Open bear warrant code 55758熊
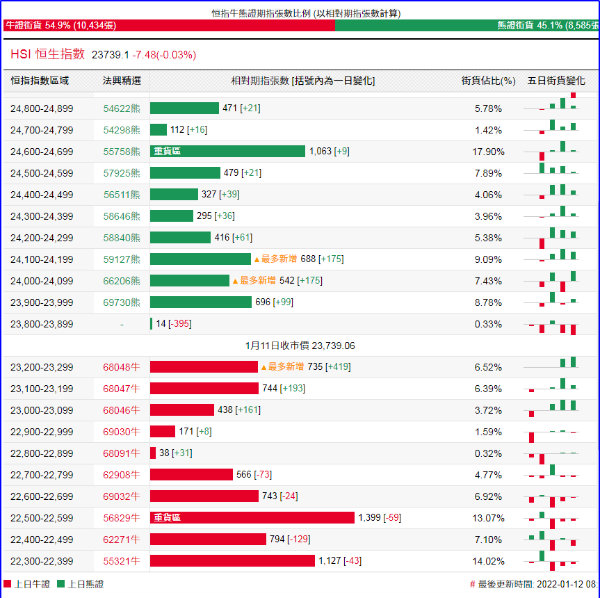The width and height of the screenshot is (600, 598). [122, 152]
